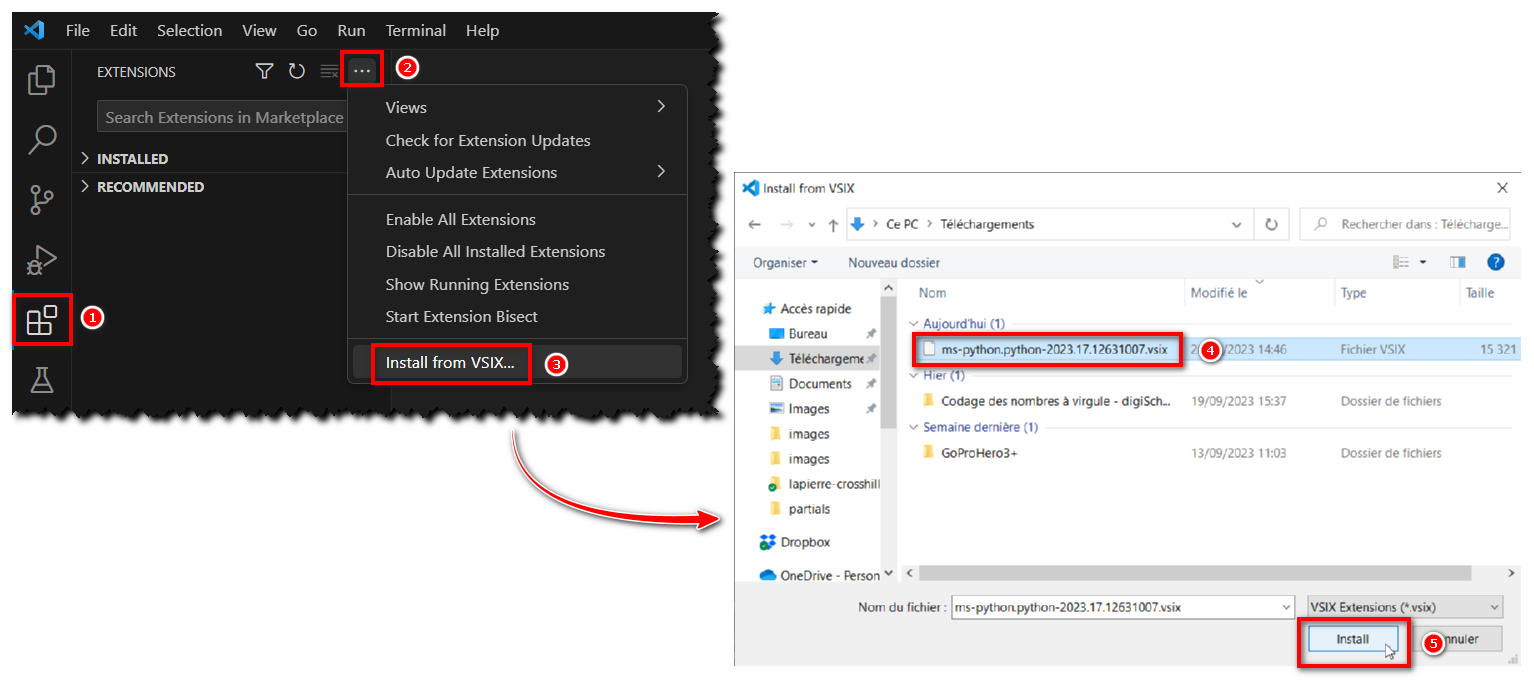Viewport: 1534px width, 690px height.
Task: Refresh the Téléchargements folder view
Action: point(1271,224)
